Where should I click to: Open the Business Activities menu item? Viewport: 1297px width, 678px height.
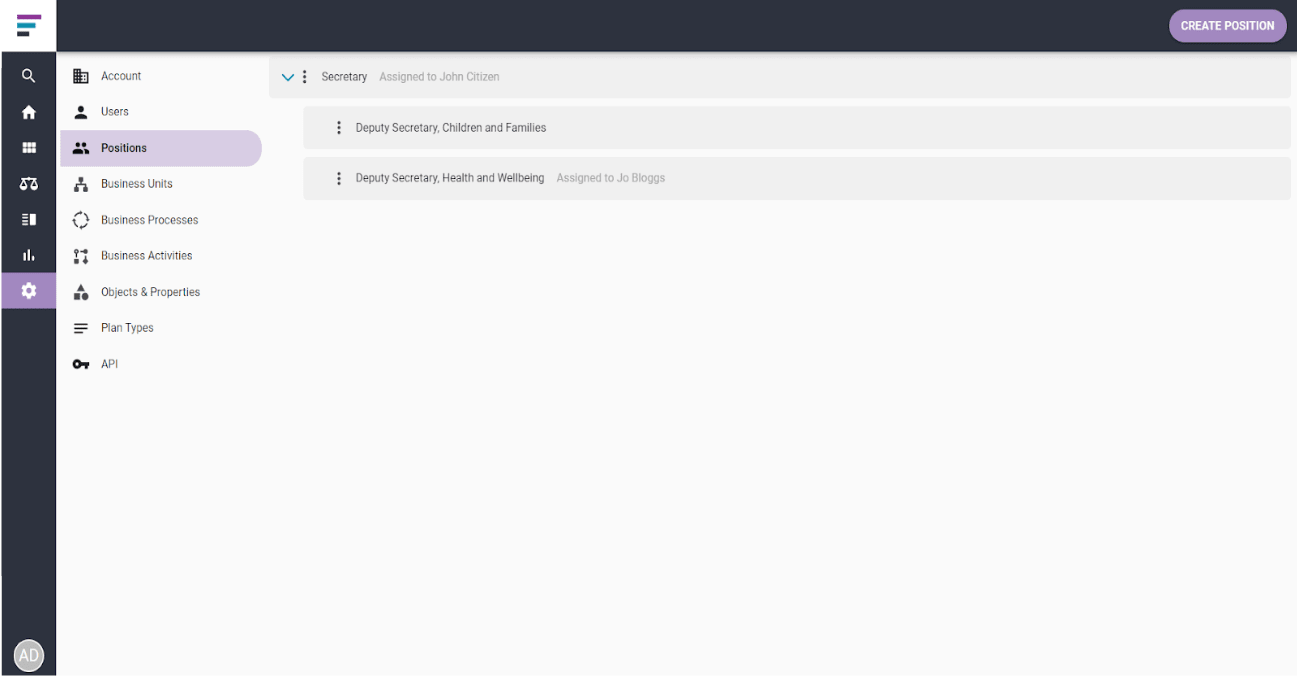161,256
